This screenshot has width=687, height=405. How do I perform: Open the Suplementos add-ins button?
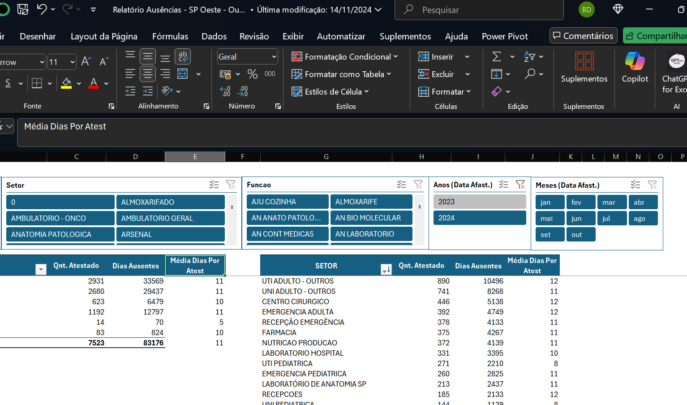583,67
